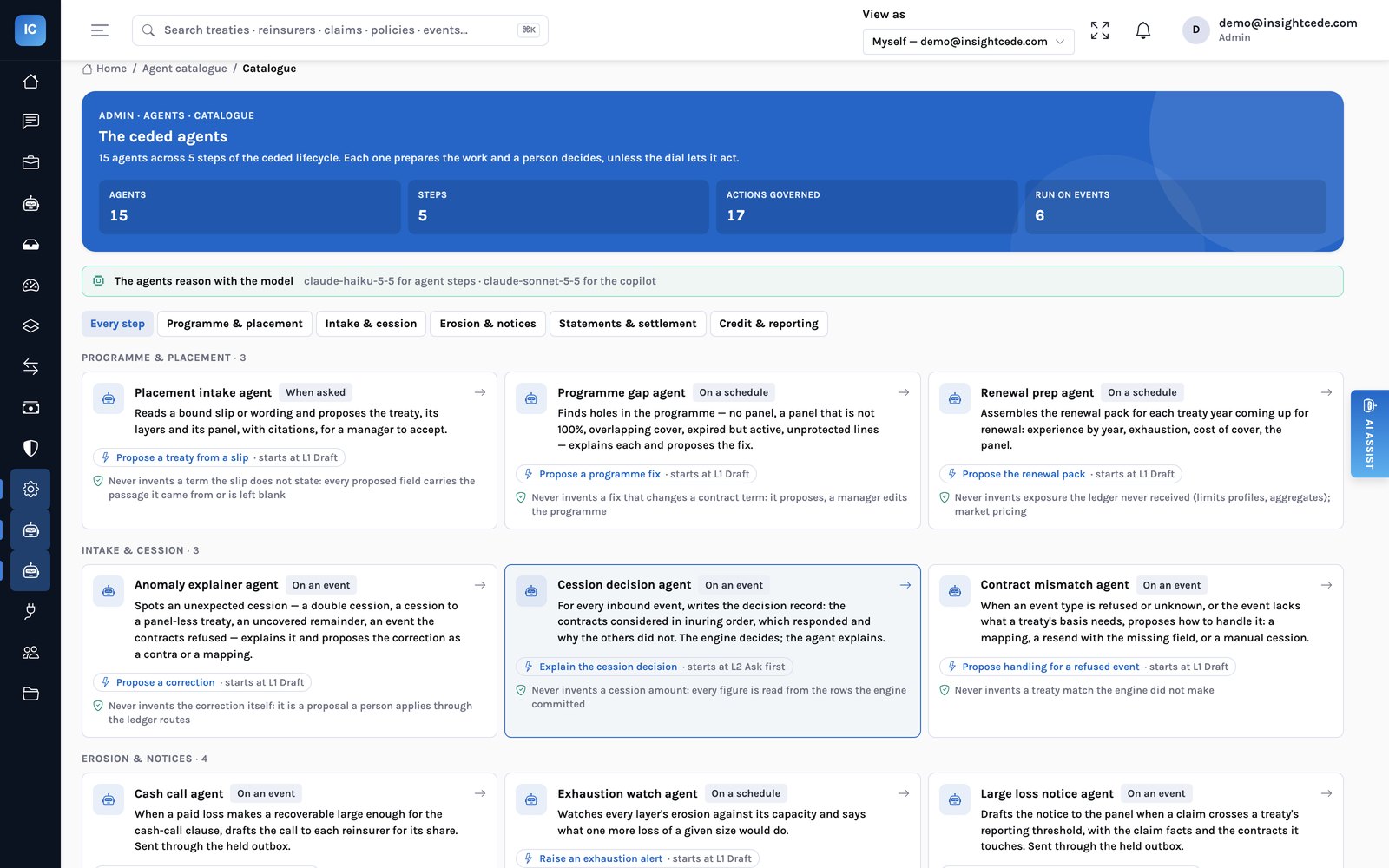Open the shield sidebar icon
The image size is (1389, 868).
(30, 448)
